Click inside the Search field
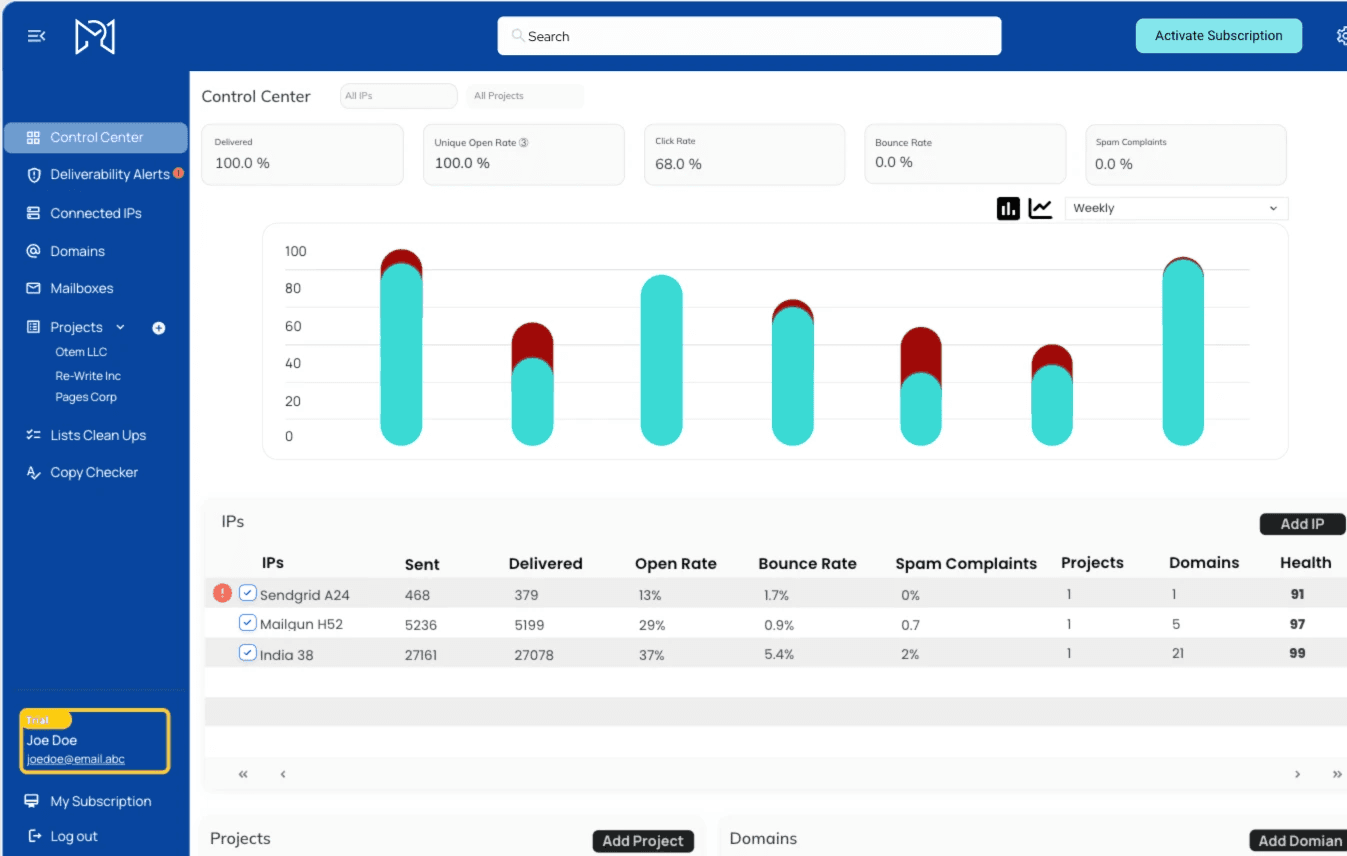 (748, 35)
